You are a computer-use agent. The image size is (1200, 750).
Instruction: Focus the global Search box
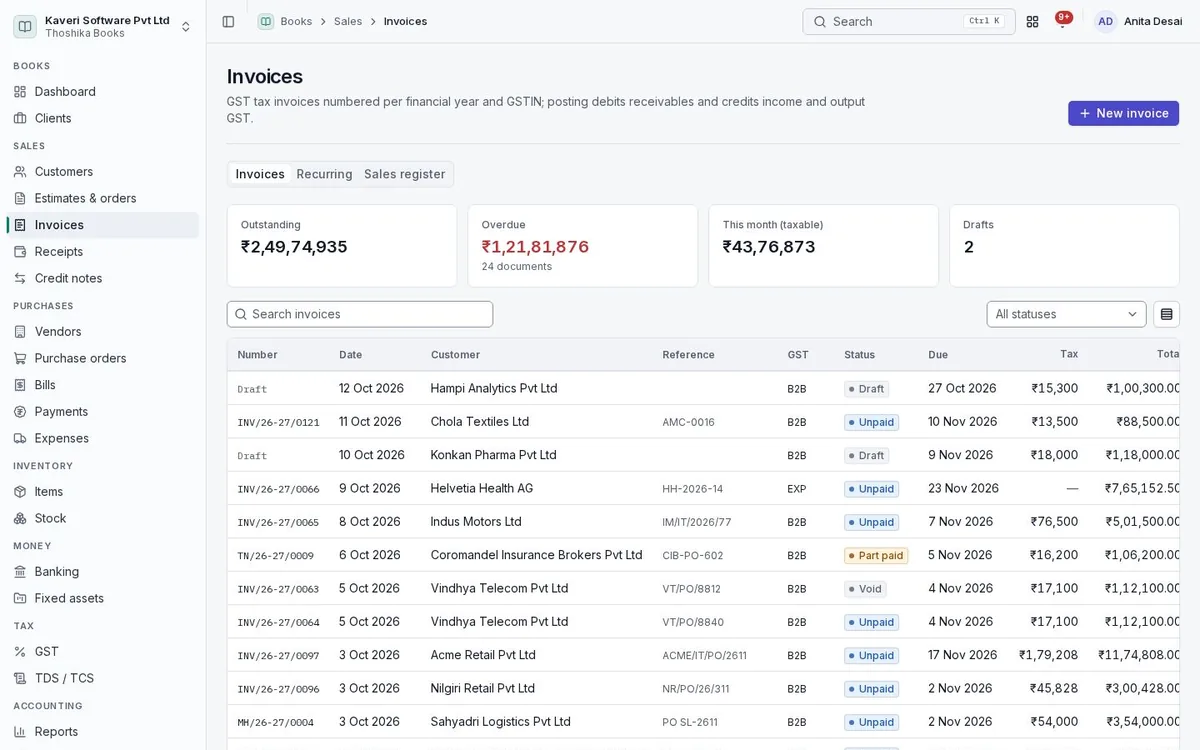pyautogui.click(x=908, y=21)
